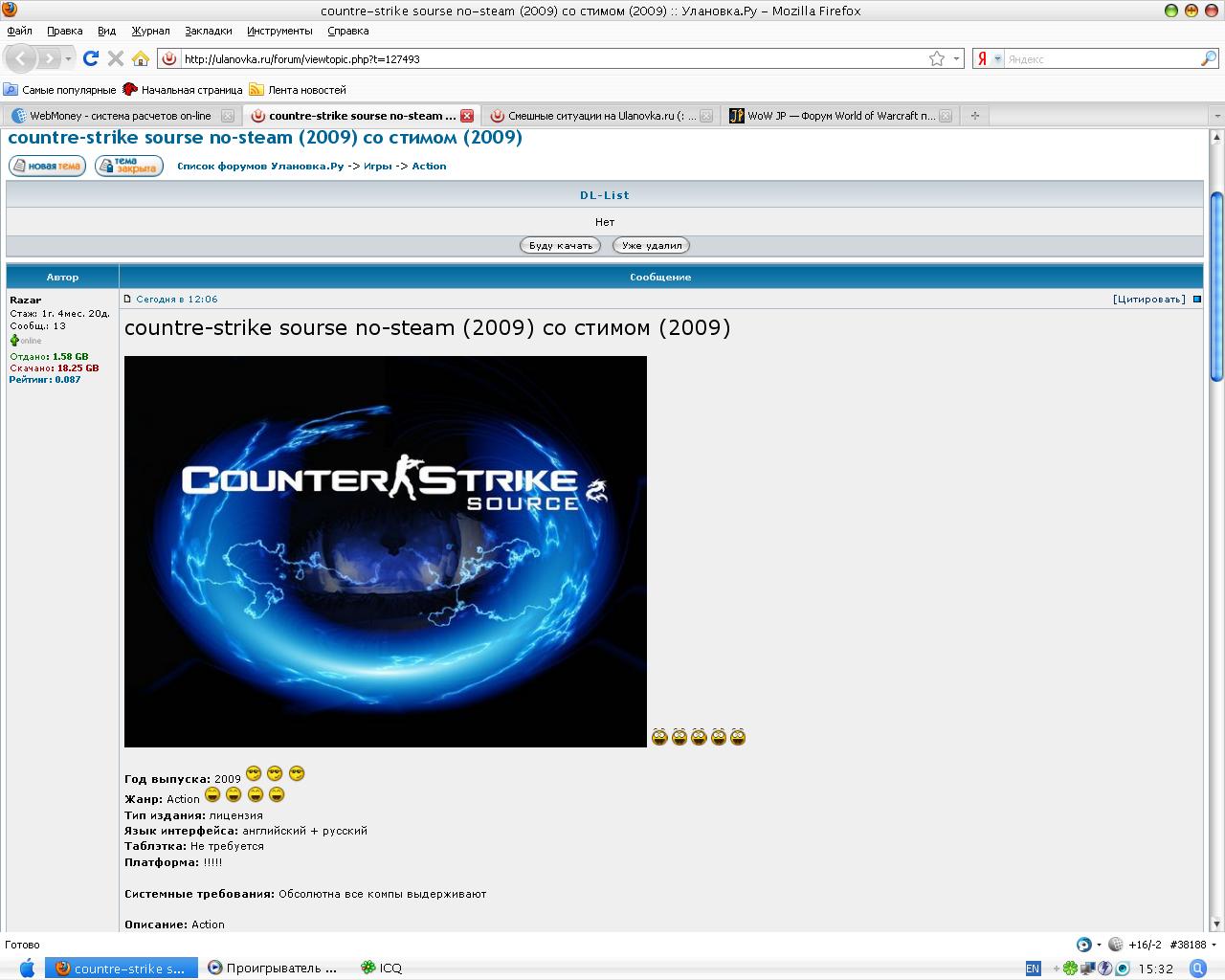This screenshot has width=1225, height=980.
Task: Open the Закладки menu
Action: click(x=208, y=31)
